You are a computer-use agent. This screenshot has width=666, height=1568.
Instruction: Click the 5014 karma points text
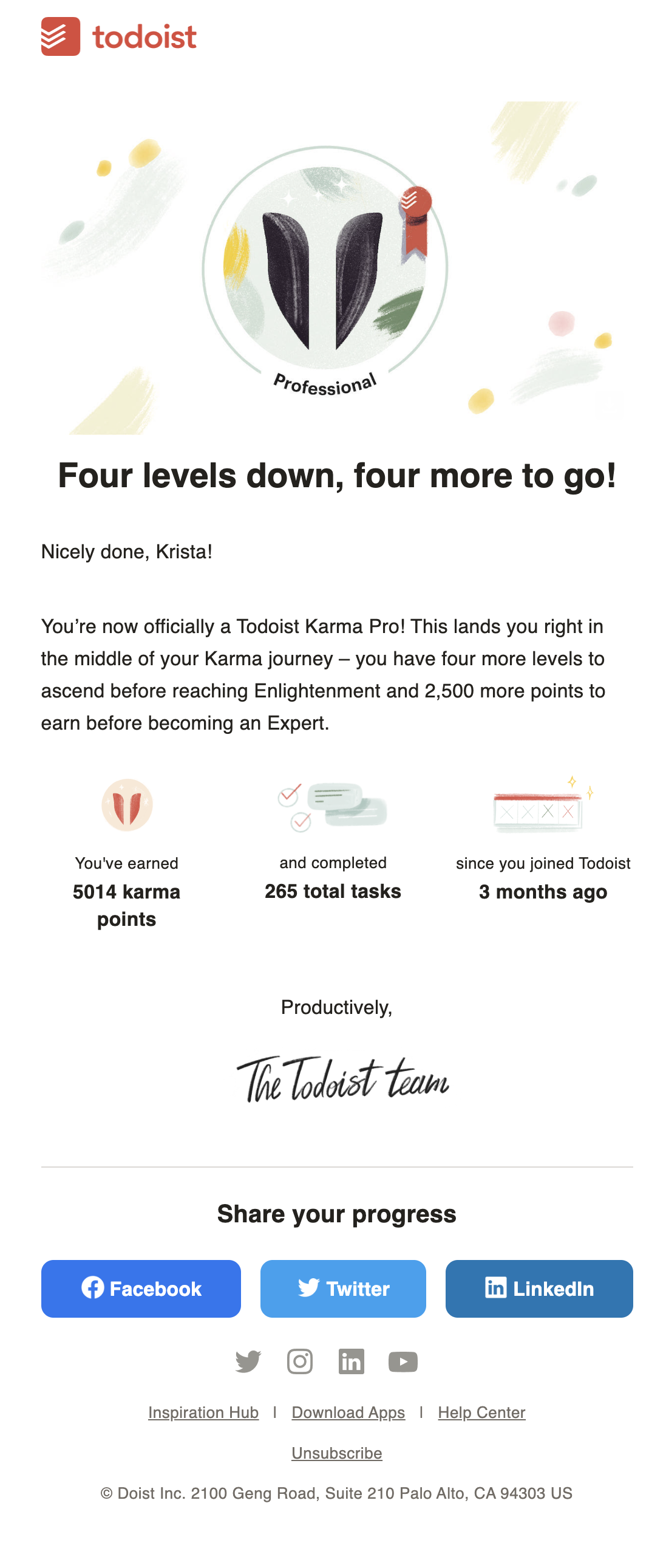tap(126, 906)
